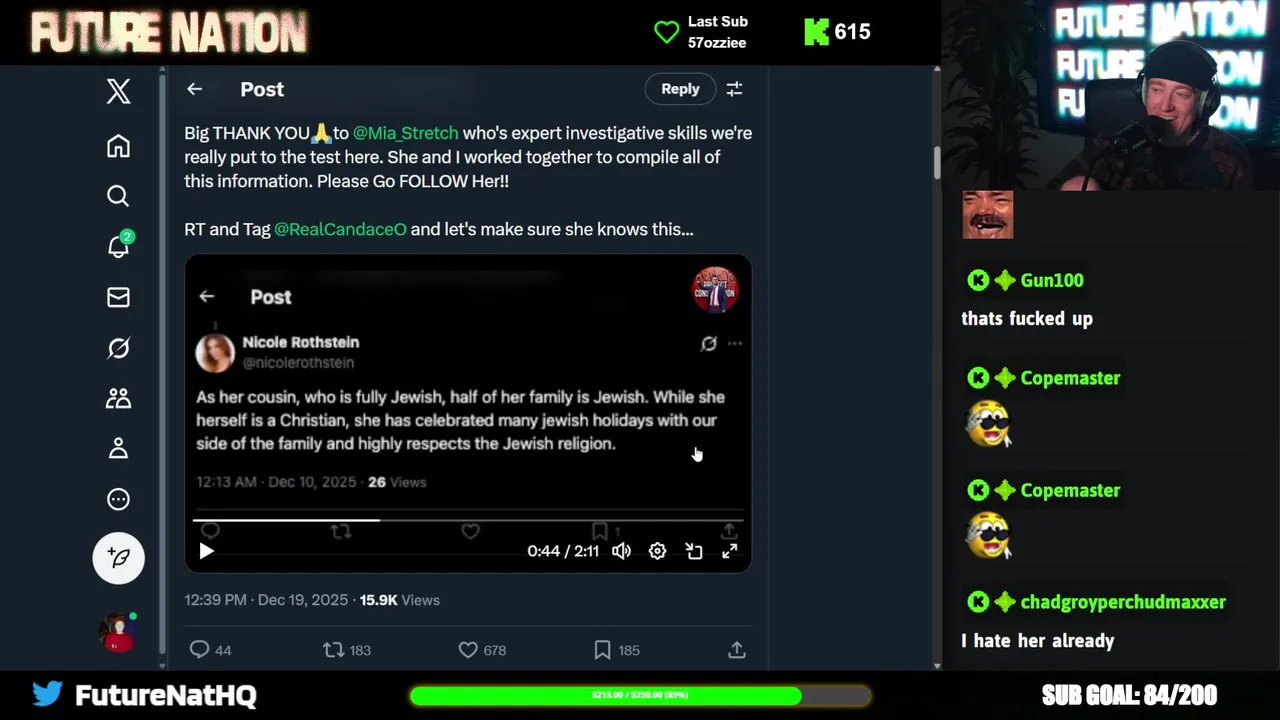This screenshot has width=1280, height=720.
Task: Play the embedded video
Action: [x=206, y=551]
